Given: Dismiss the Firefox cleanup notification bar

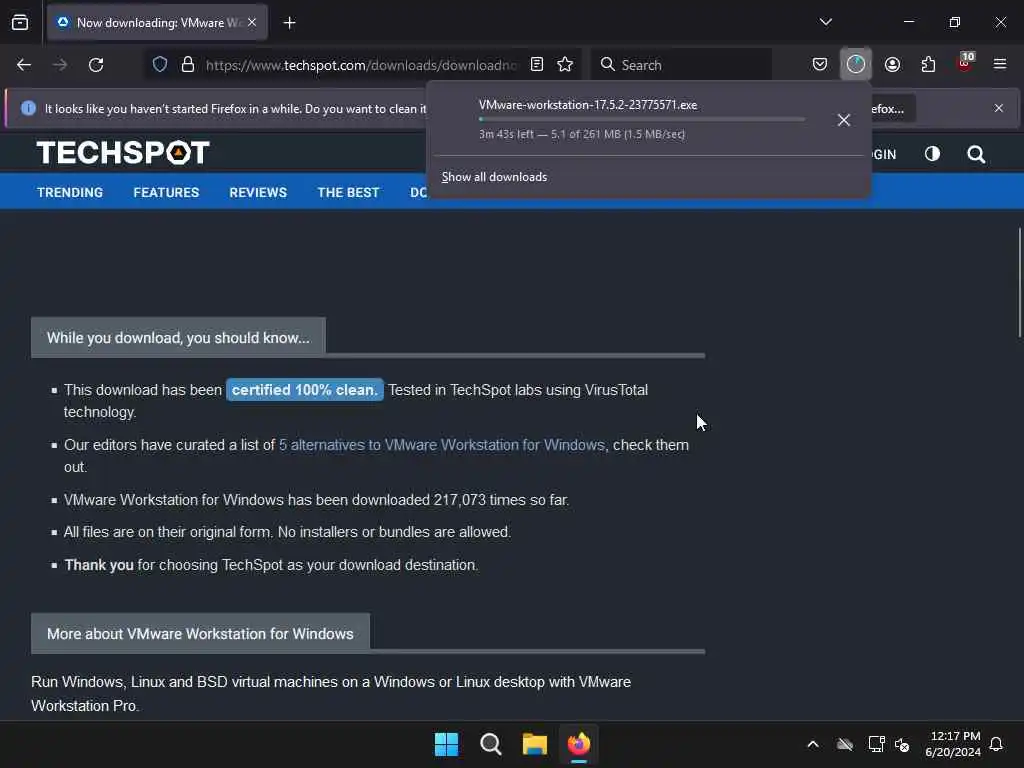Looking at the screenshot, I should [999, 108].
